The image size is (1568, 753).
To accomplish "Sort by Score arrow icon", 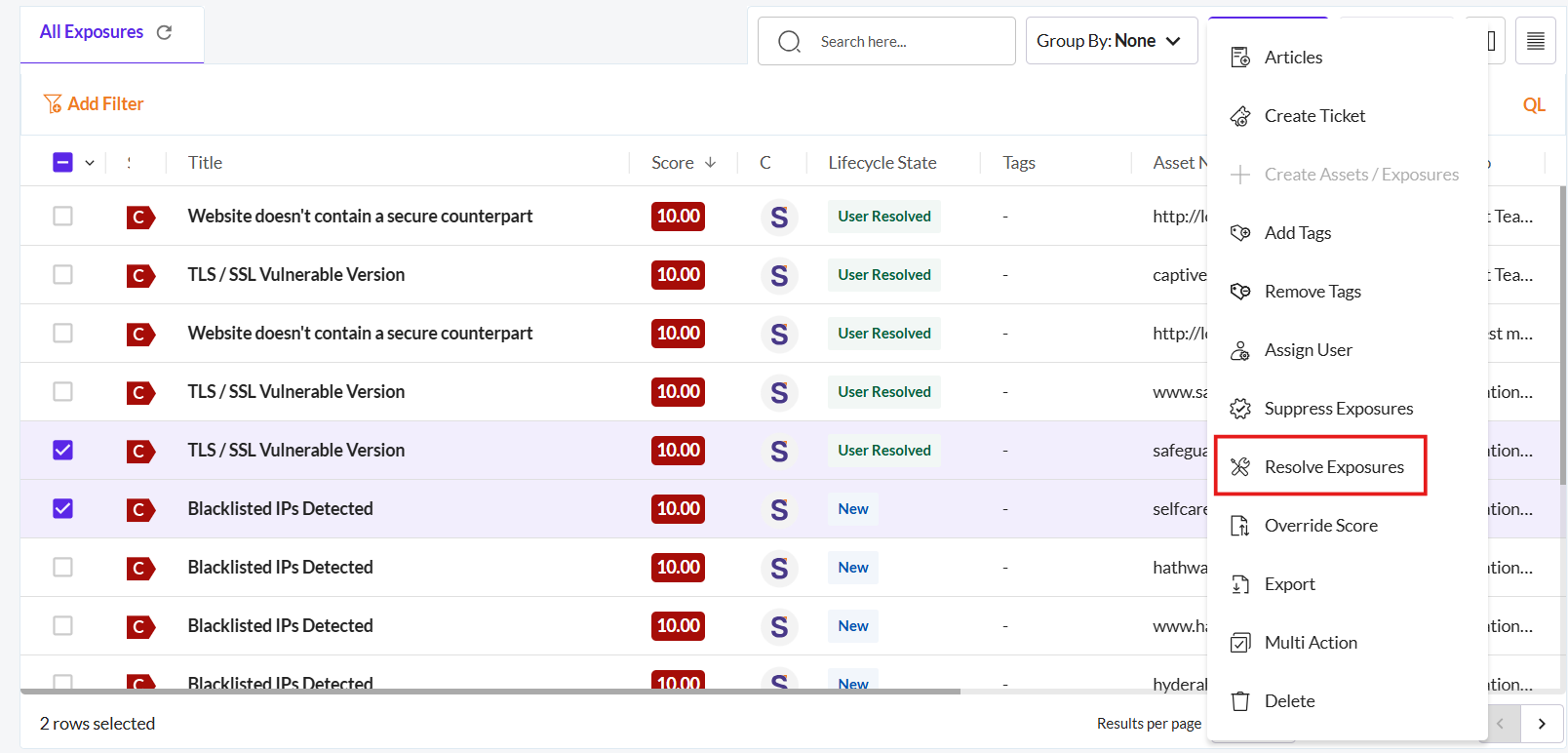I will tap(710, 163).
